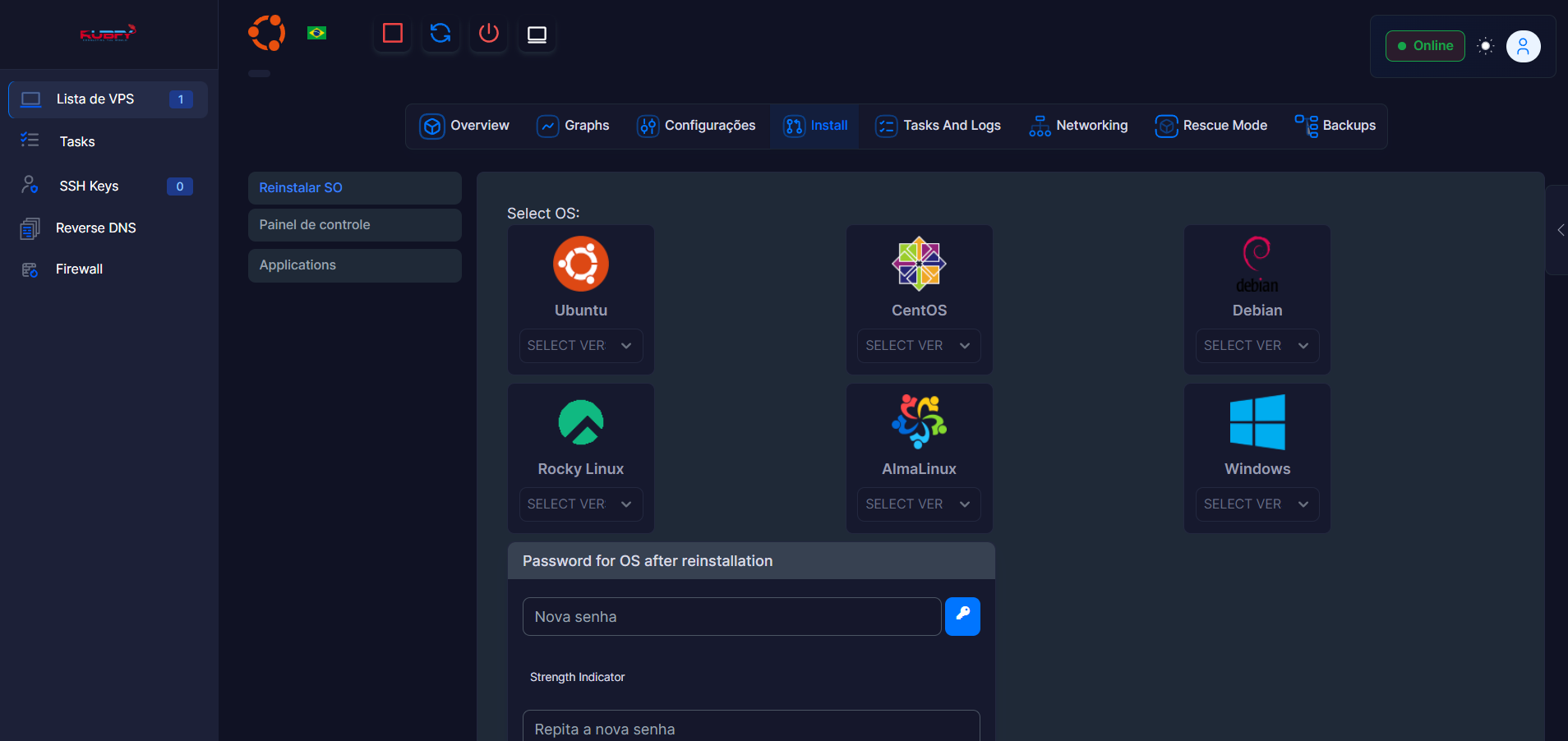Stop the VPS with the red square
Viewport: 1568px width, 741px height.
pos(393,34)
